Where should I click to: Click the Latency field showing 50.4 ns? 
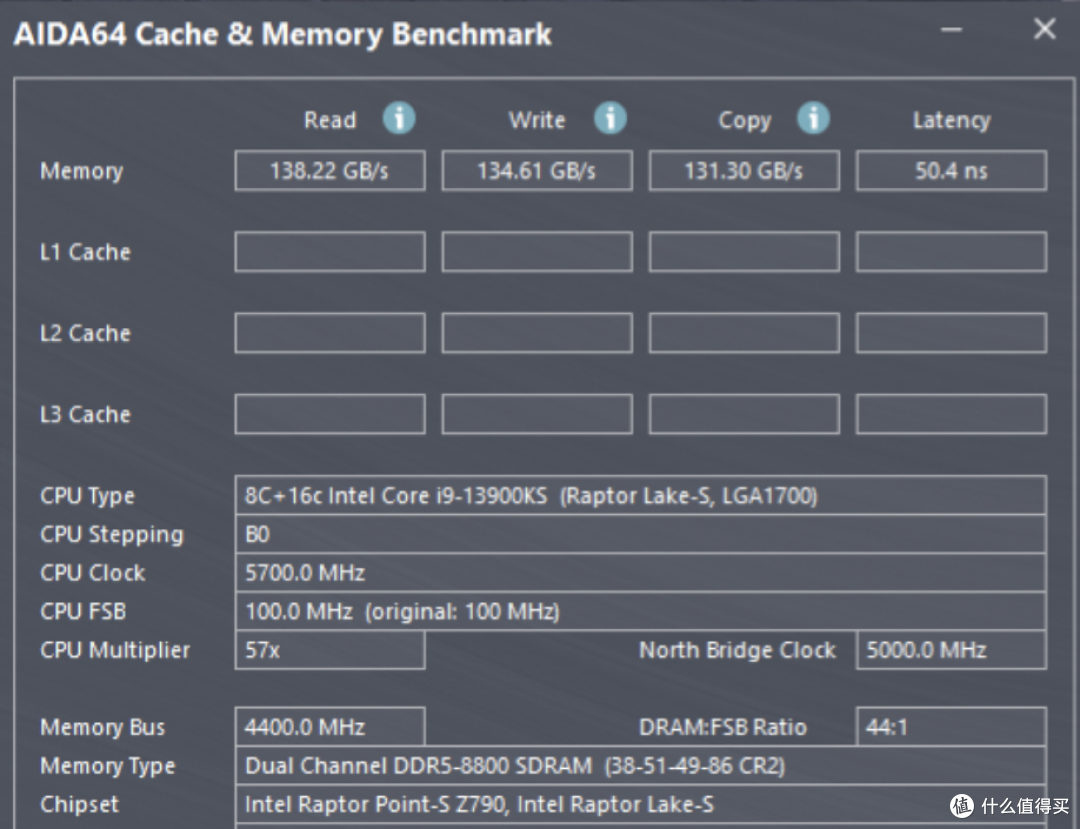pos(951,170)
